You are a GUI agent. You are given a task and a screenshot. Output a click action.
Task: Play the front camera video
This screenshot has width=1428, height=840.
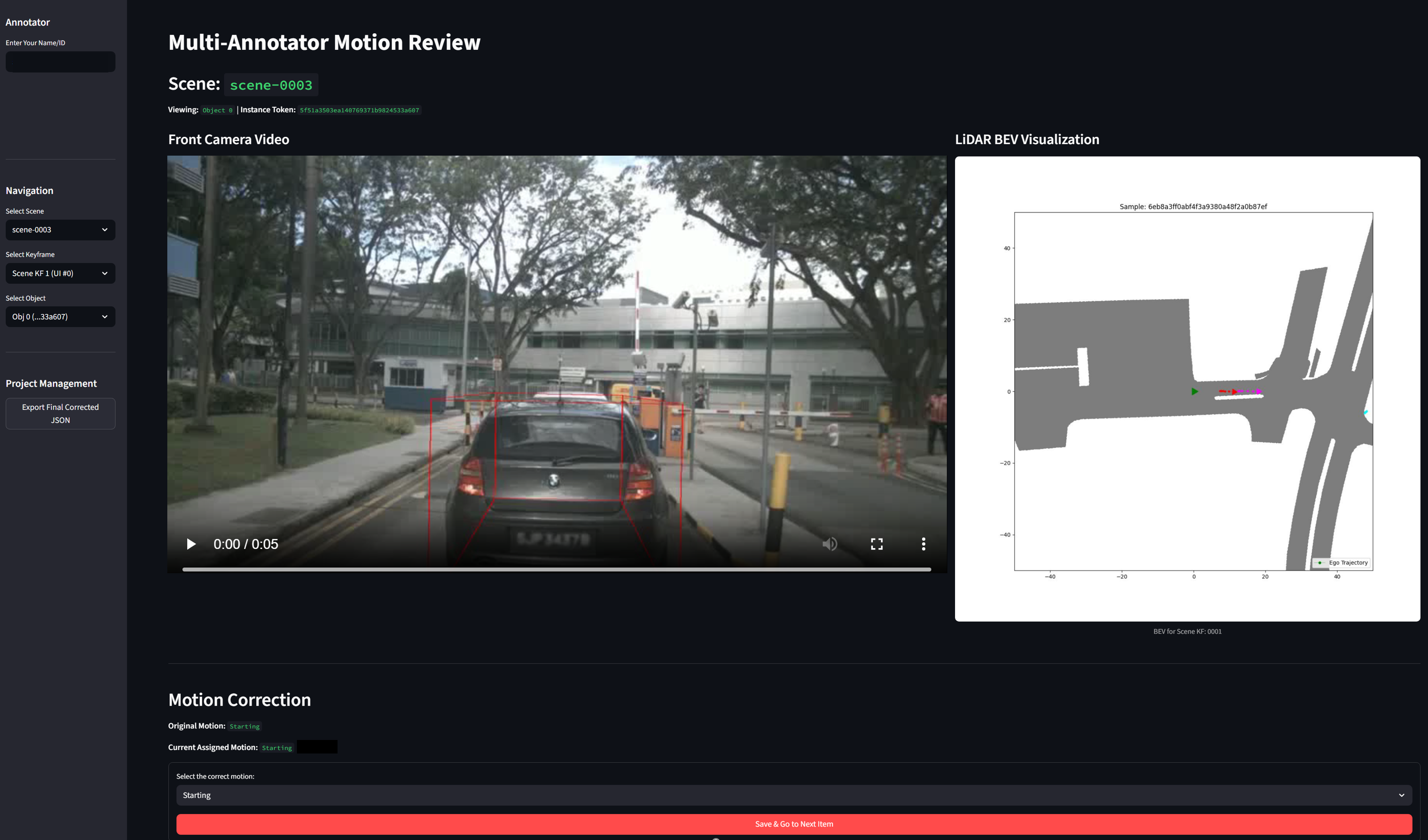point(191,544)
